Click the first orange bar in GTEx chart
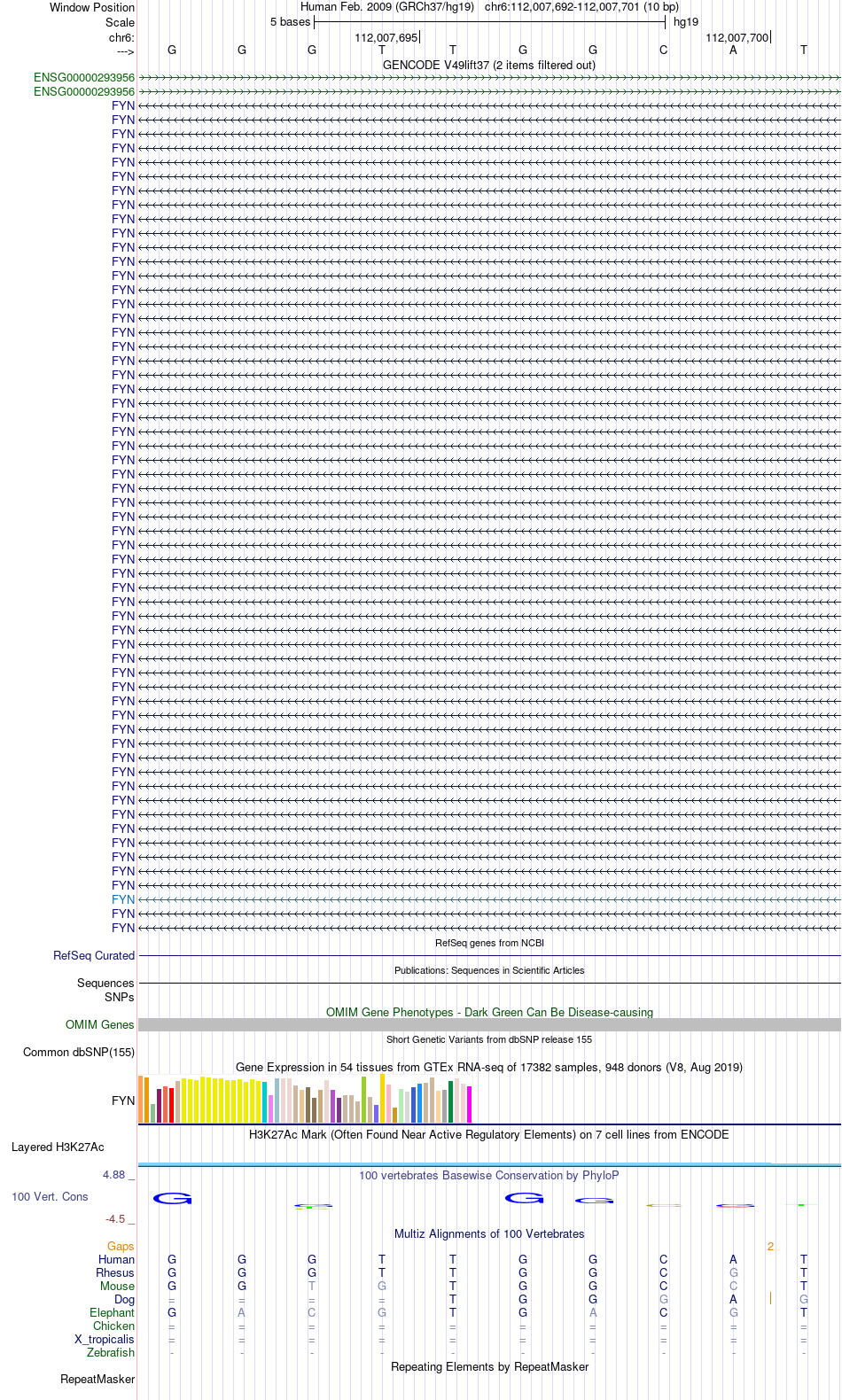Screen dimensions: 842x1400 click(x=140, y=1099)
